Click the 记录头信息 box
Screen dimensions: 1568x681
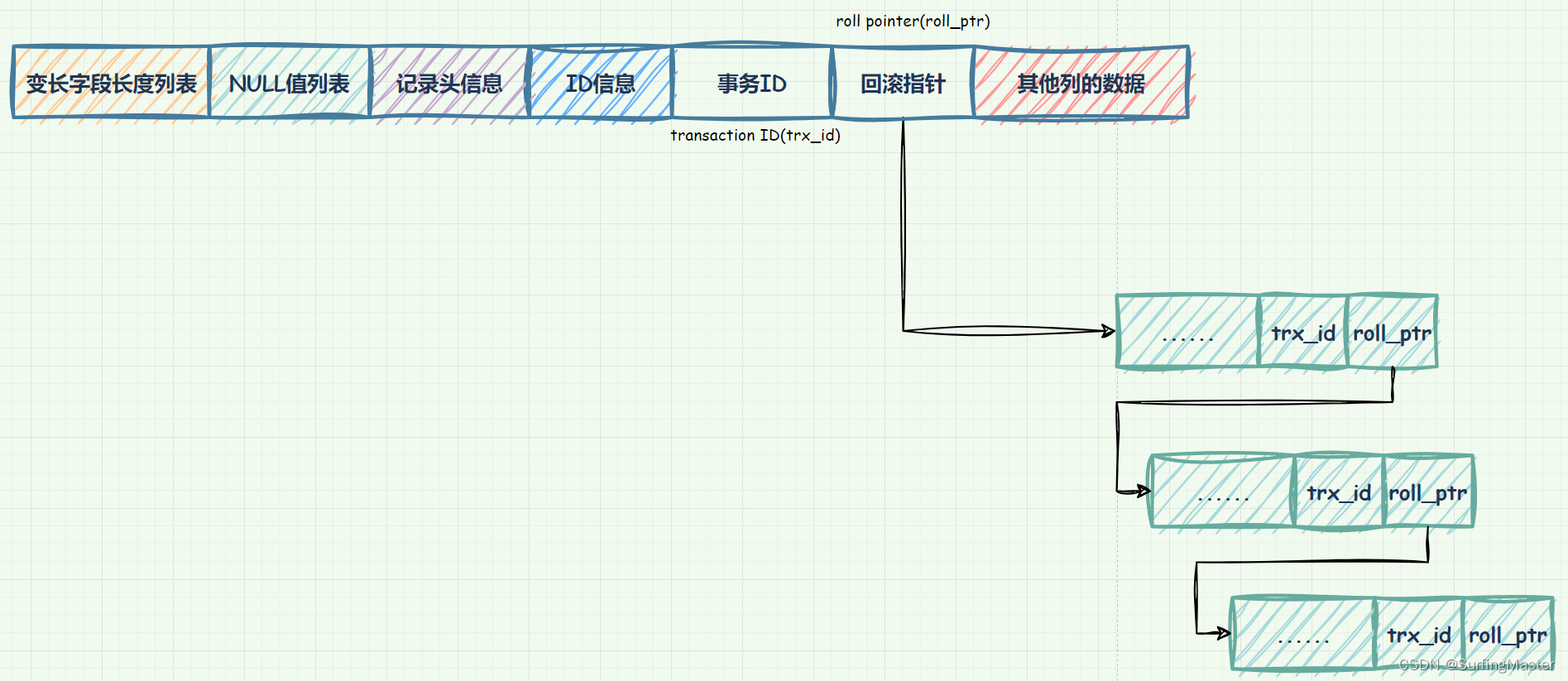[449, 82]
